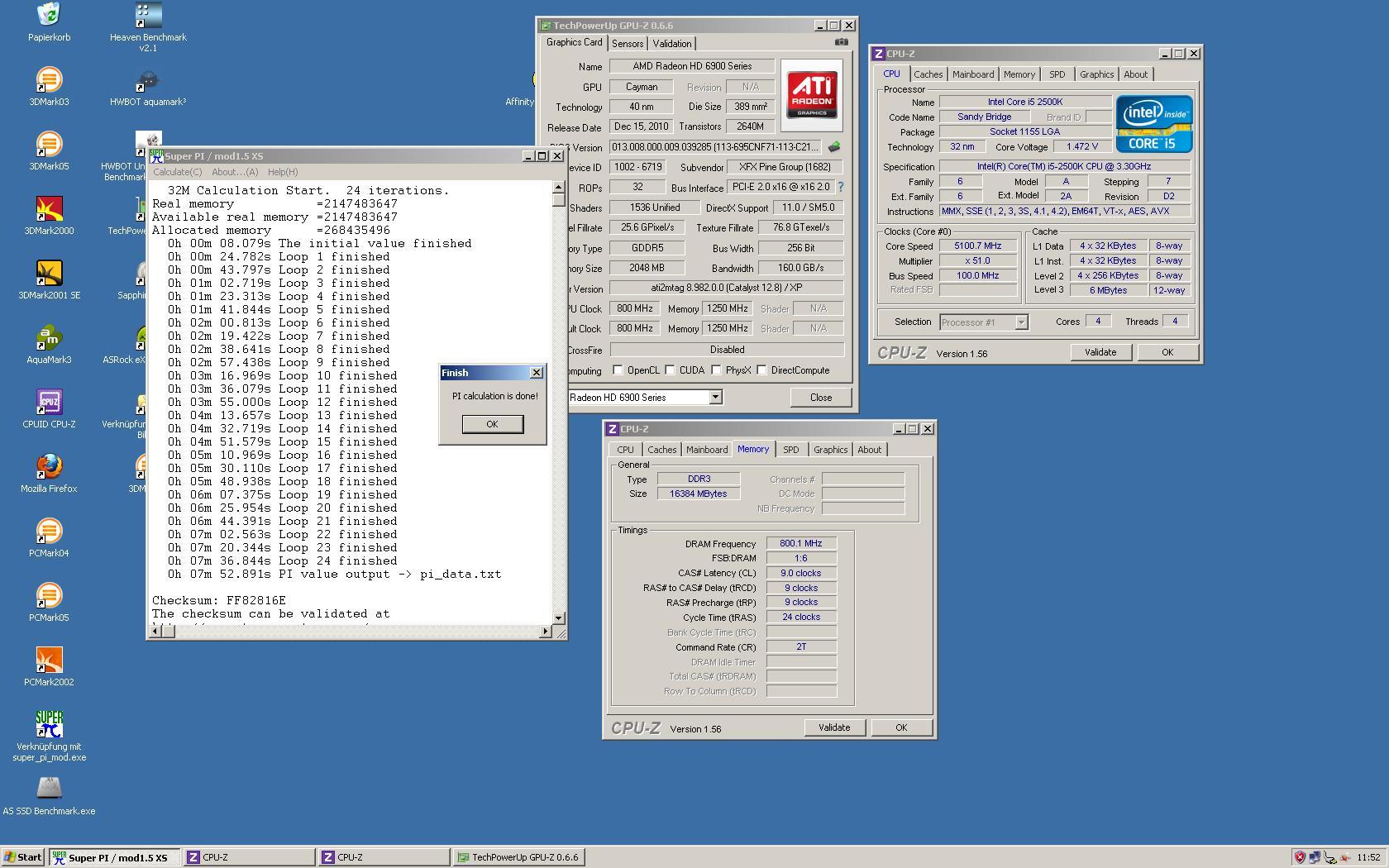Toggle the PhysX checkbox in GPU-Z
The width and height of the screenshot is (1389, 868).
click(x=716, y=370)
